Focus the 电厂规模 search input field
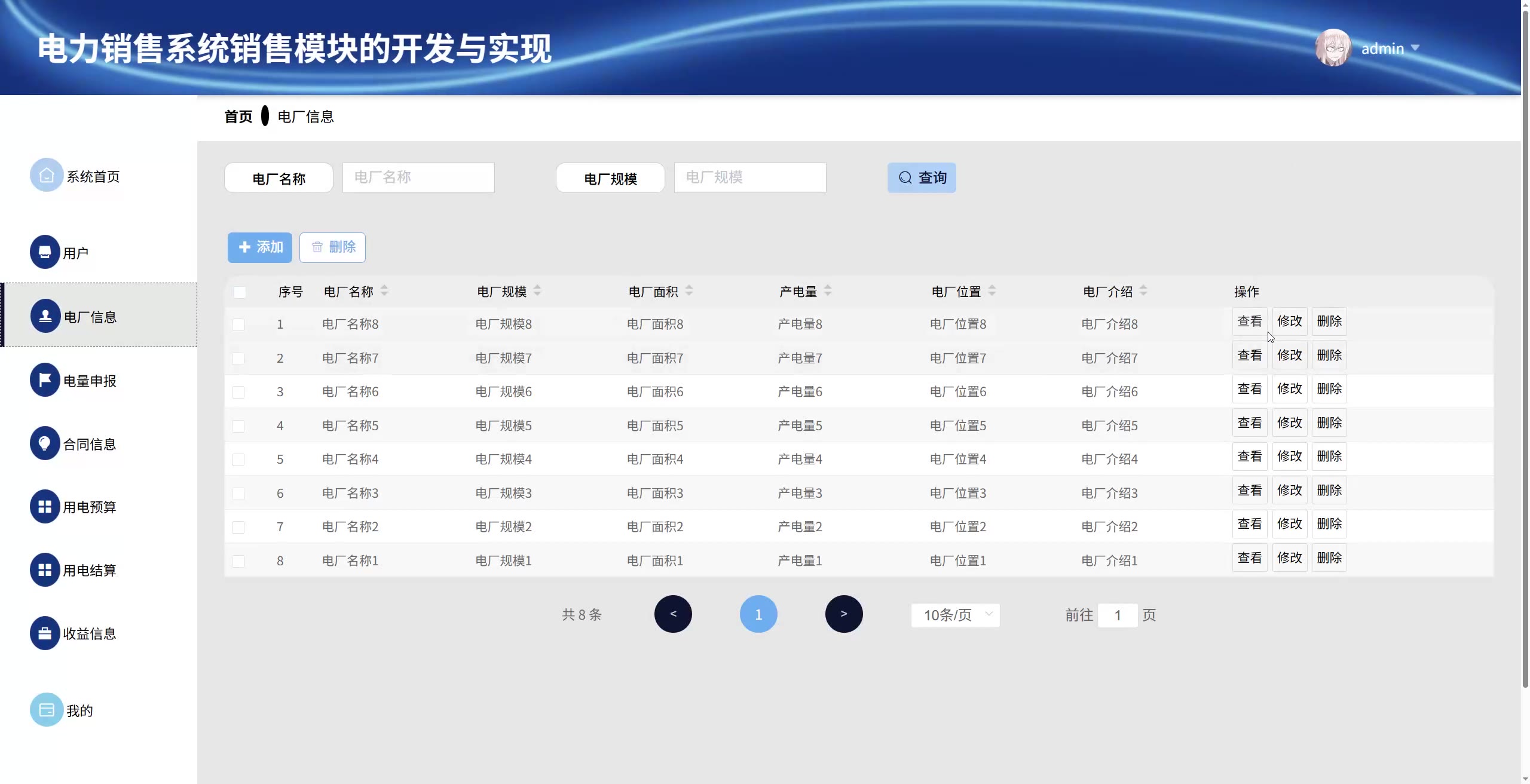 click(x=749, y=177)
